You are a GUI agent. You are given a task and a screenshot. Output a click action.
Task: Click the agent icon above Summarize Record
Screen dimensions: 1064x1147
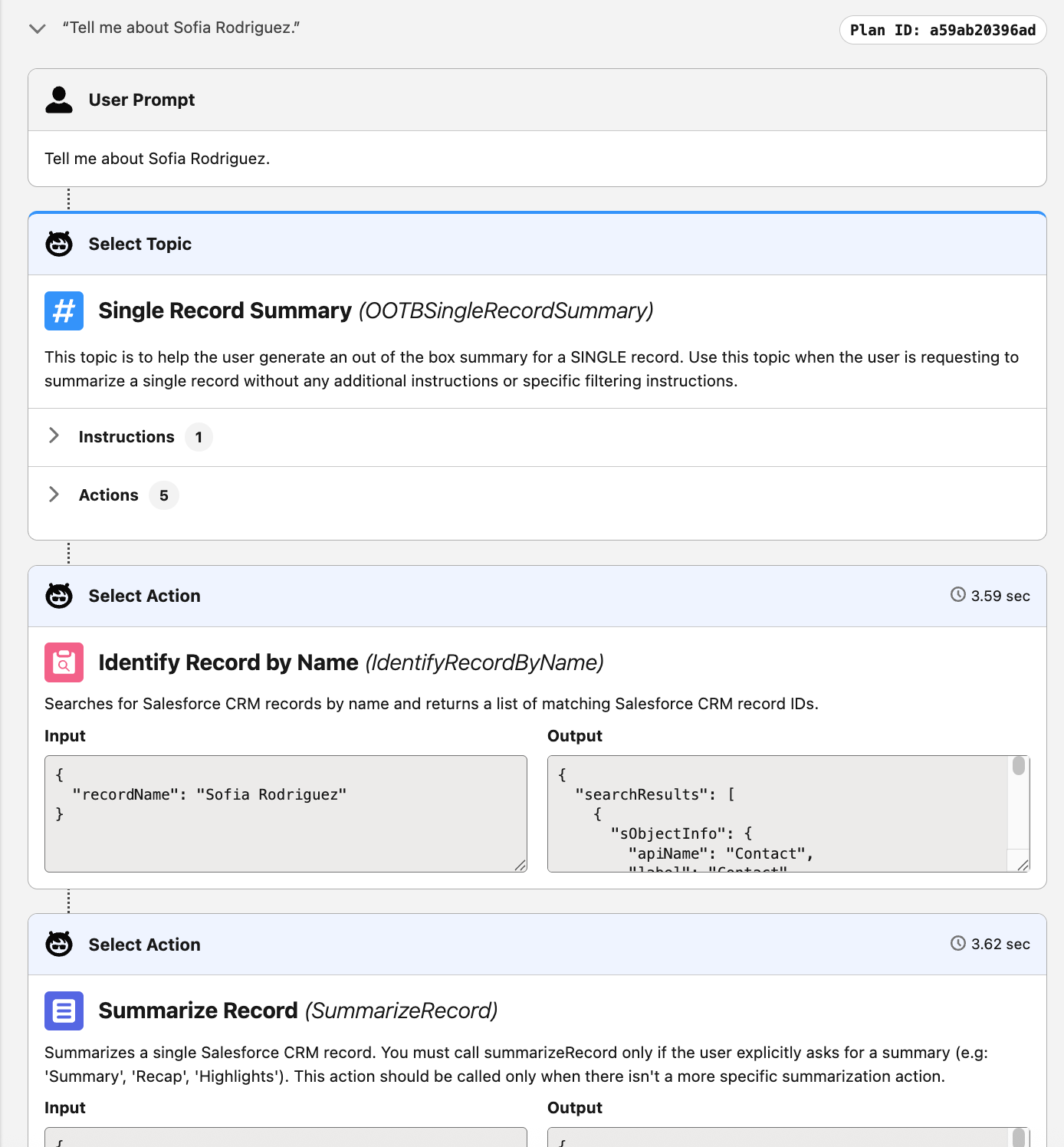(x=59, y=944)
